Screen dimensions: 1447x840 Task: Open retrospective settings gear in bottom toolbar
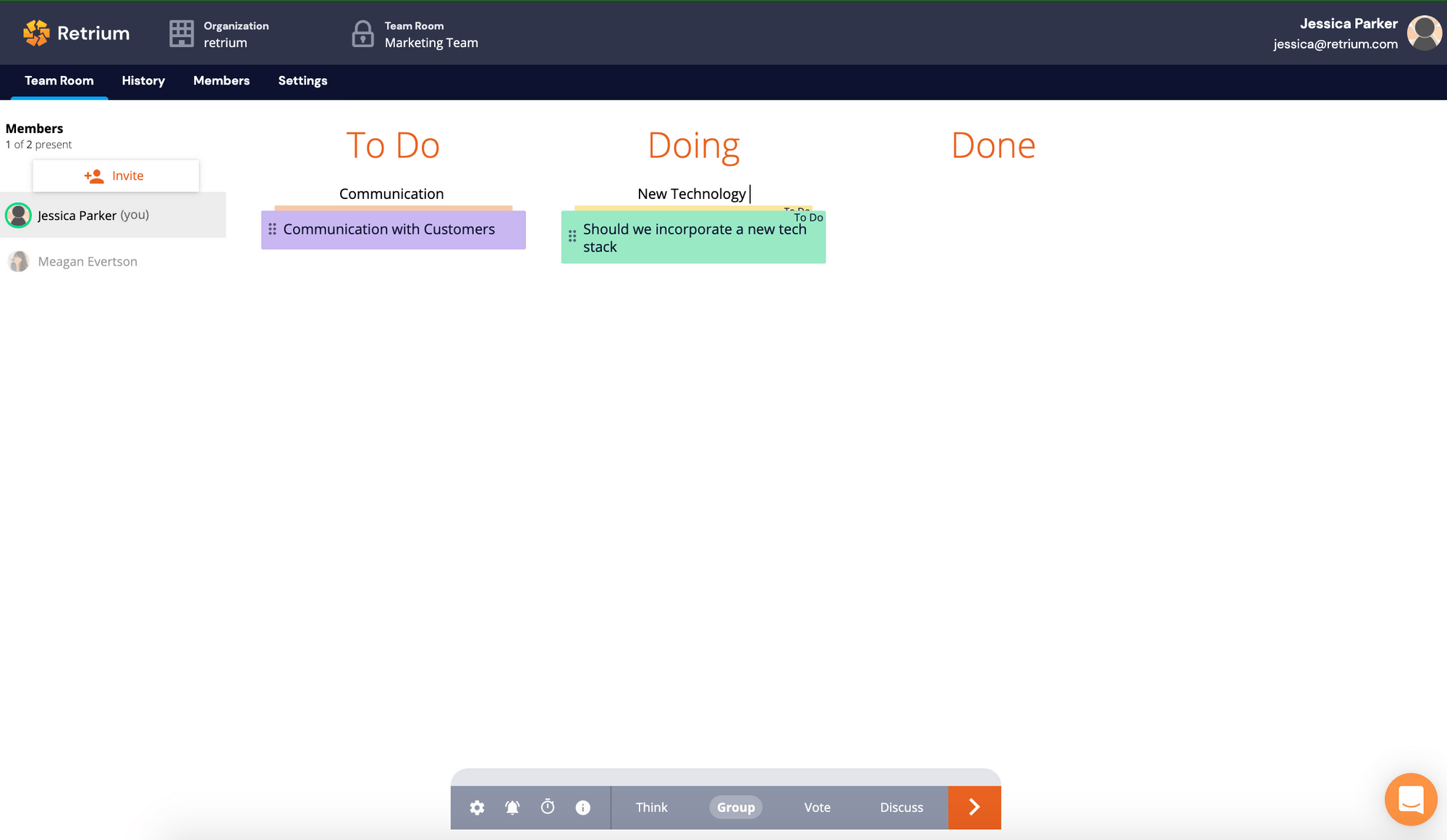tap(477, 807)
